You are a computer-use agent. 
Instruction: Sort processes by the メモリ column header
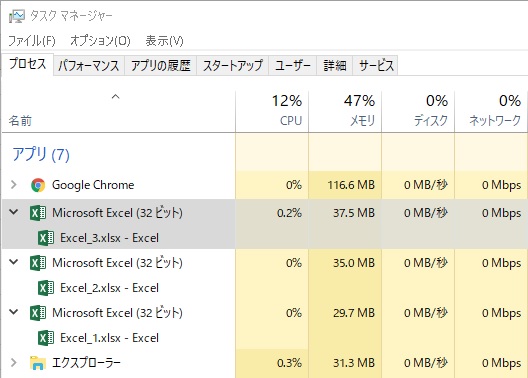point(345,111)
